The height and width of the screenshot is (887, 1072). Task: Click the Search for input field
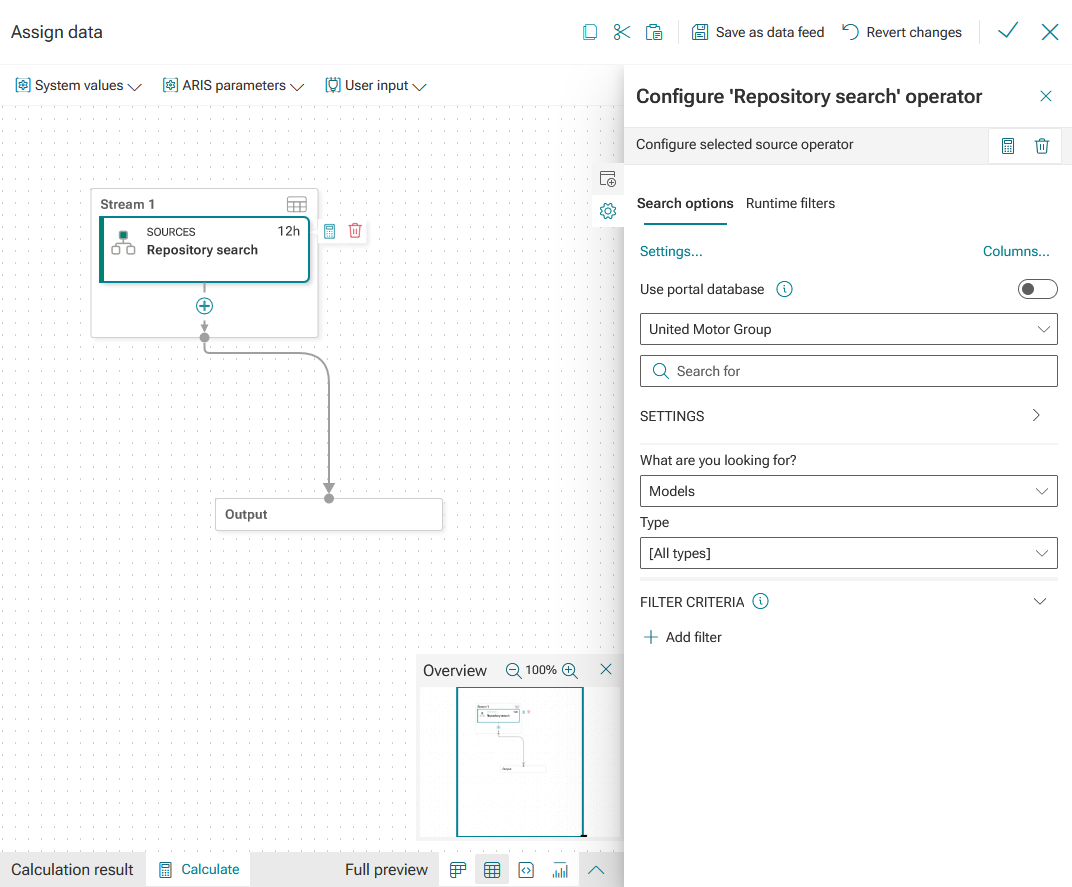coord(848,371)
